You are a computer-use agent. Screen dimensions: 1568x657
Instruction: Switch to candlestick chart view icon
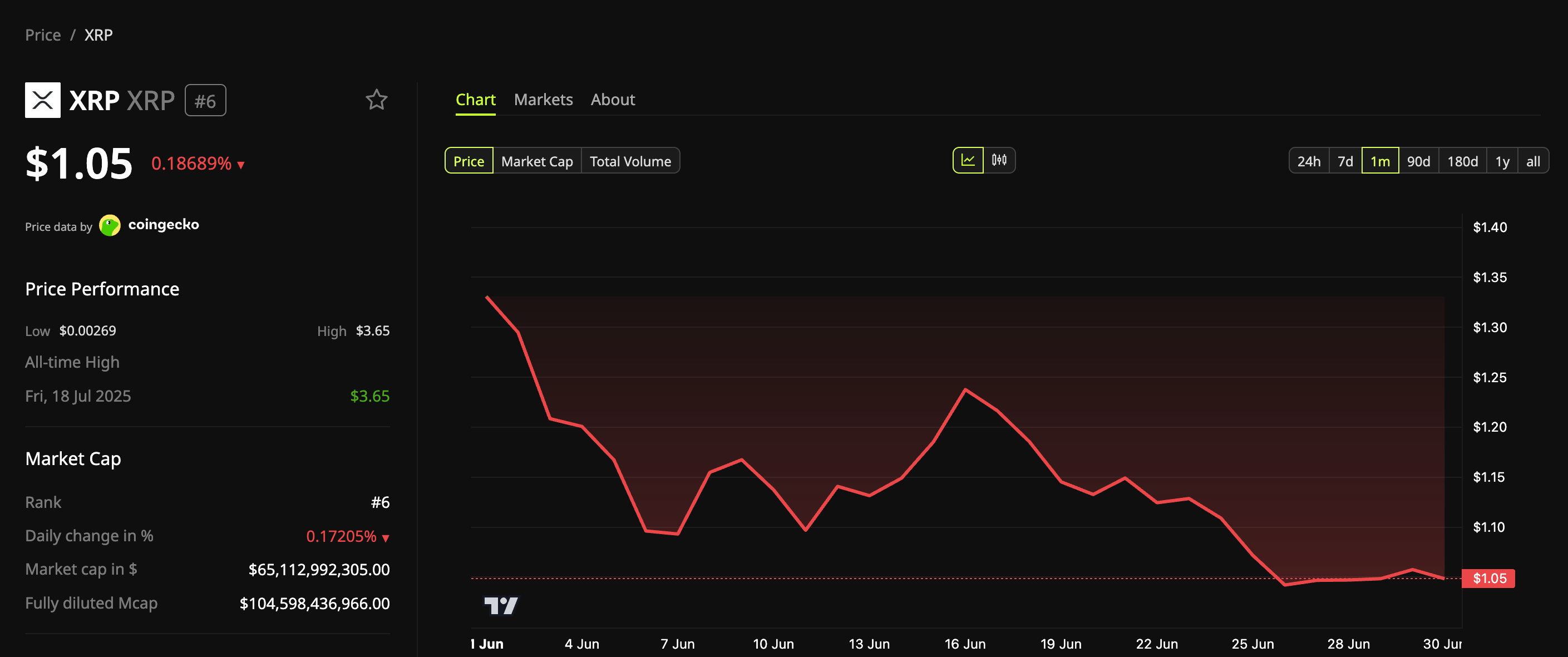point(999,161)
